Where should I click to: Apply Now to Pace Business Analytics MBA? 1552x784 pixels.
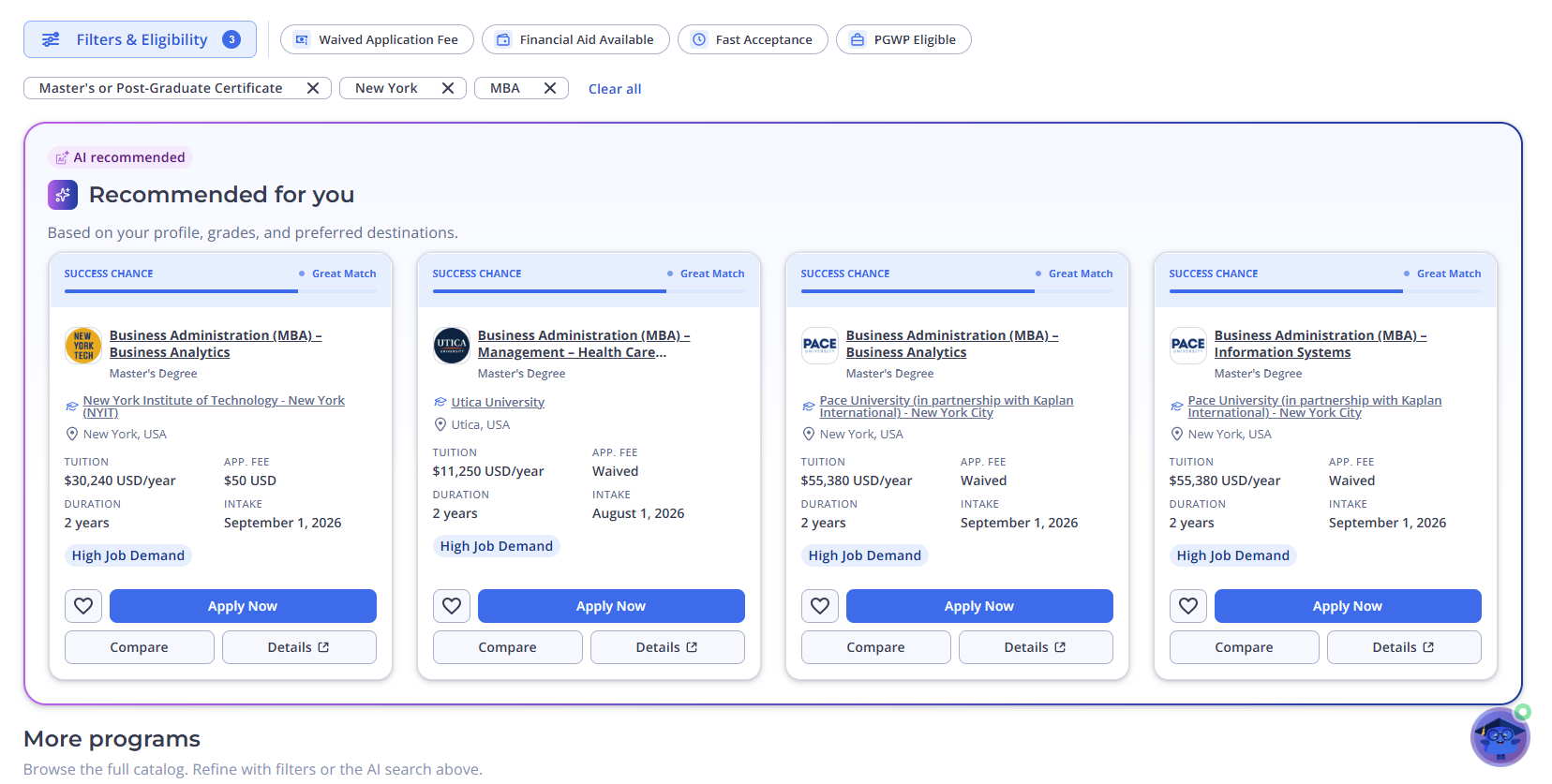click(x=979, y=606)
